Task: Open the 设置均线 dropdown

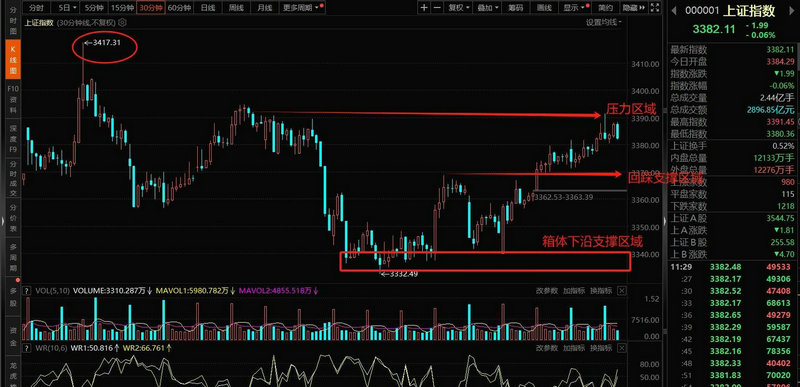Action: [x=604, y=22]
